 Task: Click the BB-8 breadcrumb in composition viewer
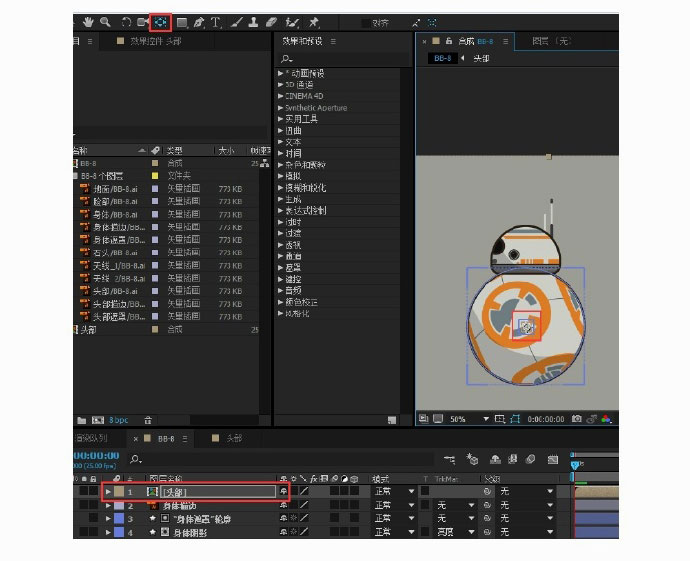[442, 58]
